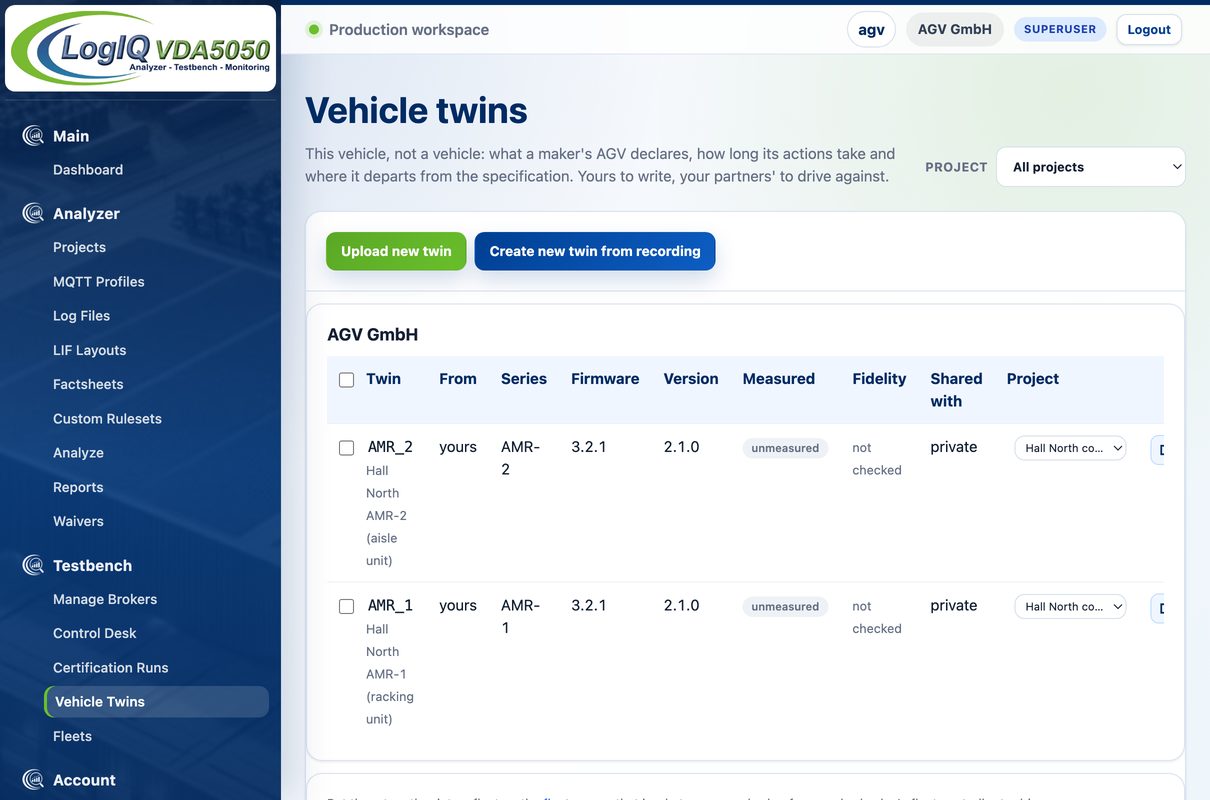Screen dimensions: 1210x800
Task: Click the green Production workspace status dot
Action: pyautogui.click(x=314, y=30)
